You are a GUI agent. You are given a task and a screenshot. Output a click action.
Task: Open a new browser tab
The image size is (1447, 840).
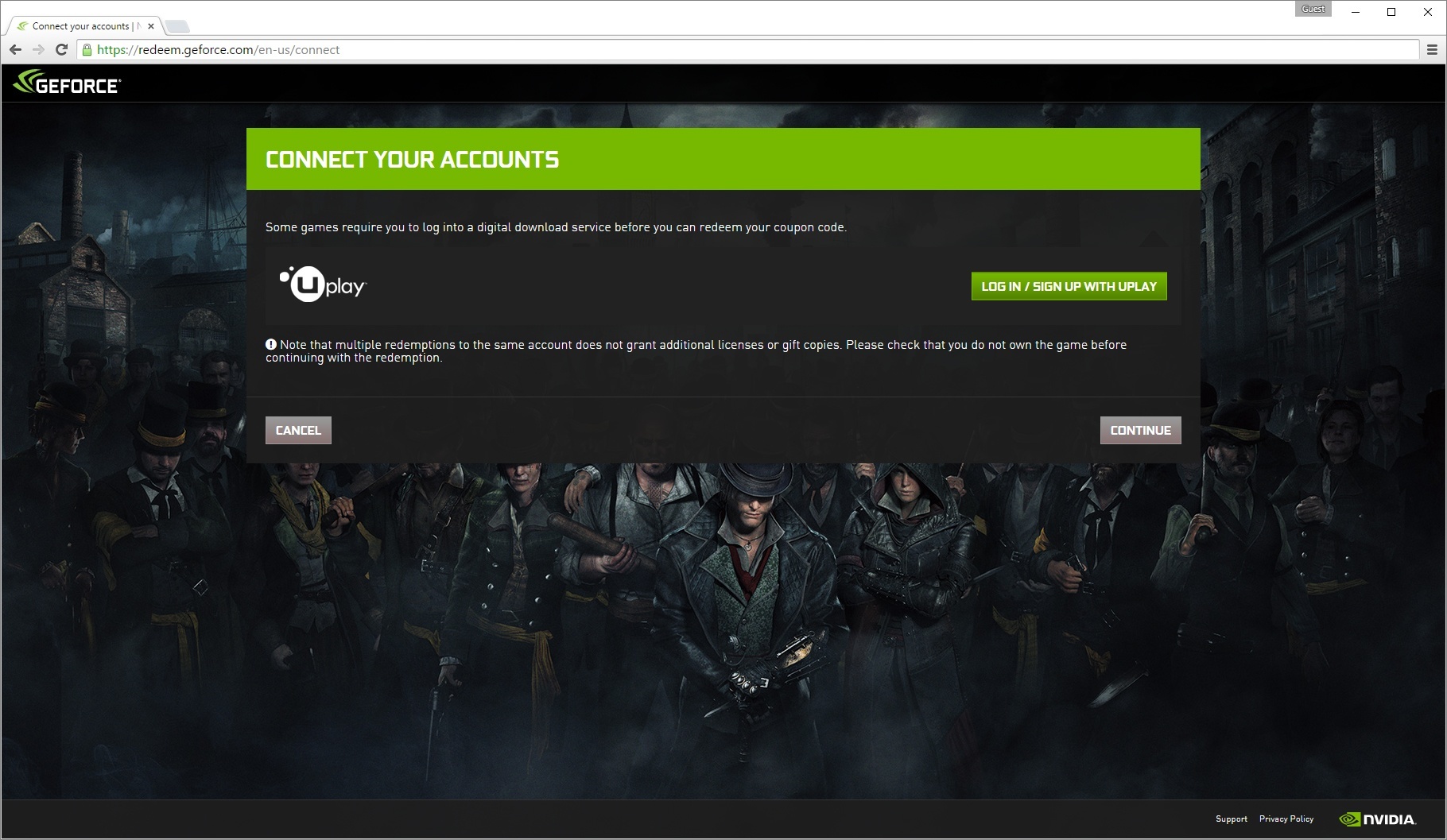[177, 27]
